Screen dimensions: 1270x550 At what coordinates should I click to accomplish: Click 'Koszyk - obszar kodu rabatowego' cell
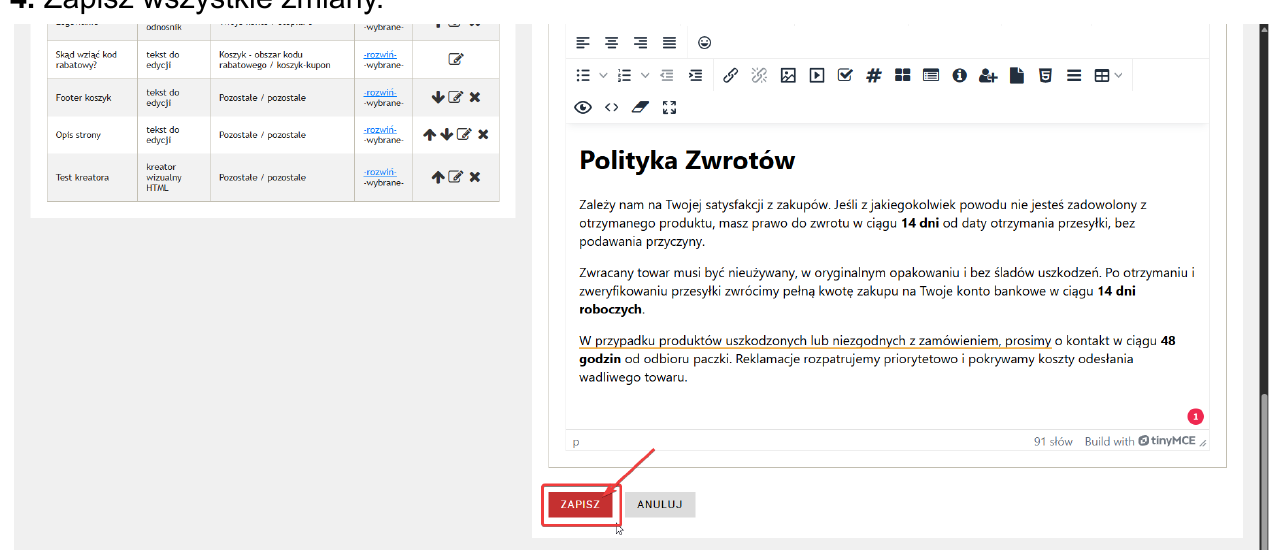(282, 59)
